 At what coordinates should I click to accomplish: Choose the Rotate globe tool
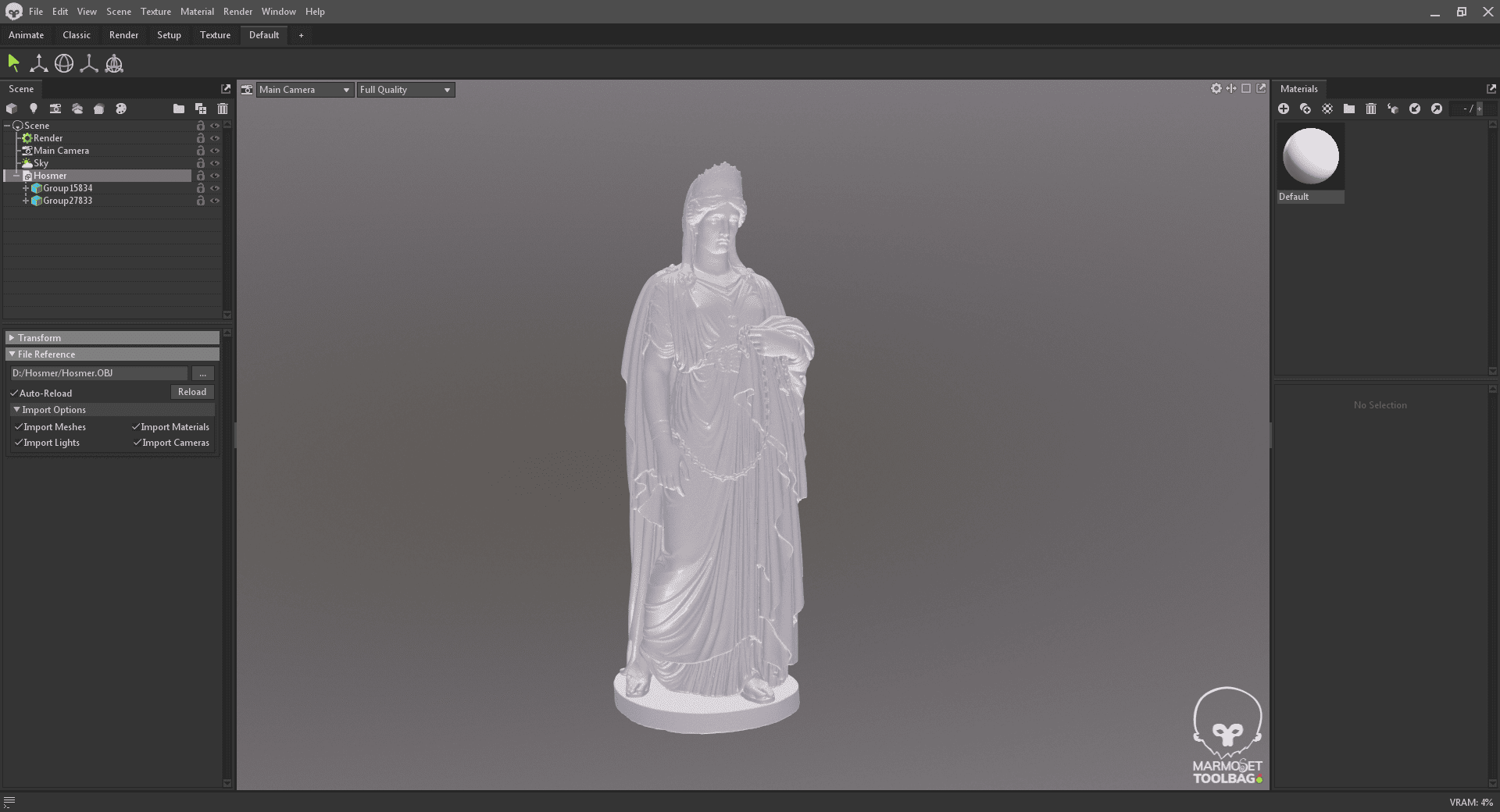pyautogui.click(x=64, y=63)
